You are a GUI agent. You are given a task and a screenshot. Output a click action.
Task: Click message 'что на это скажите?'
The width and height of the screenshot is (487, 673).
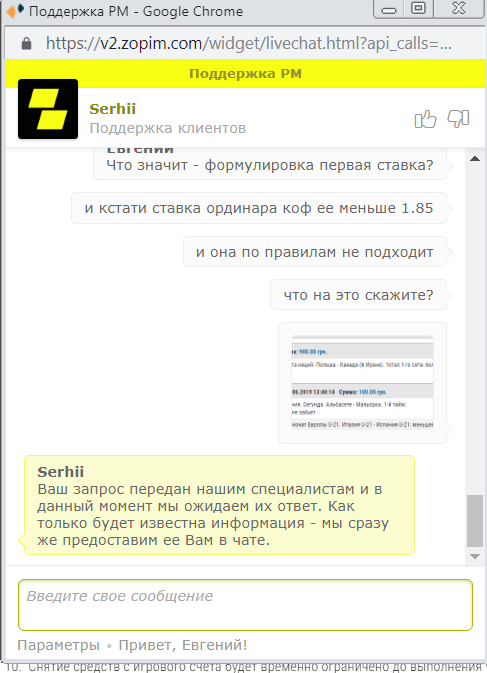358,295
